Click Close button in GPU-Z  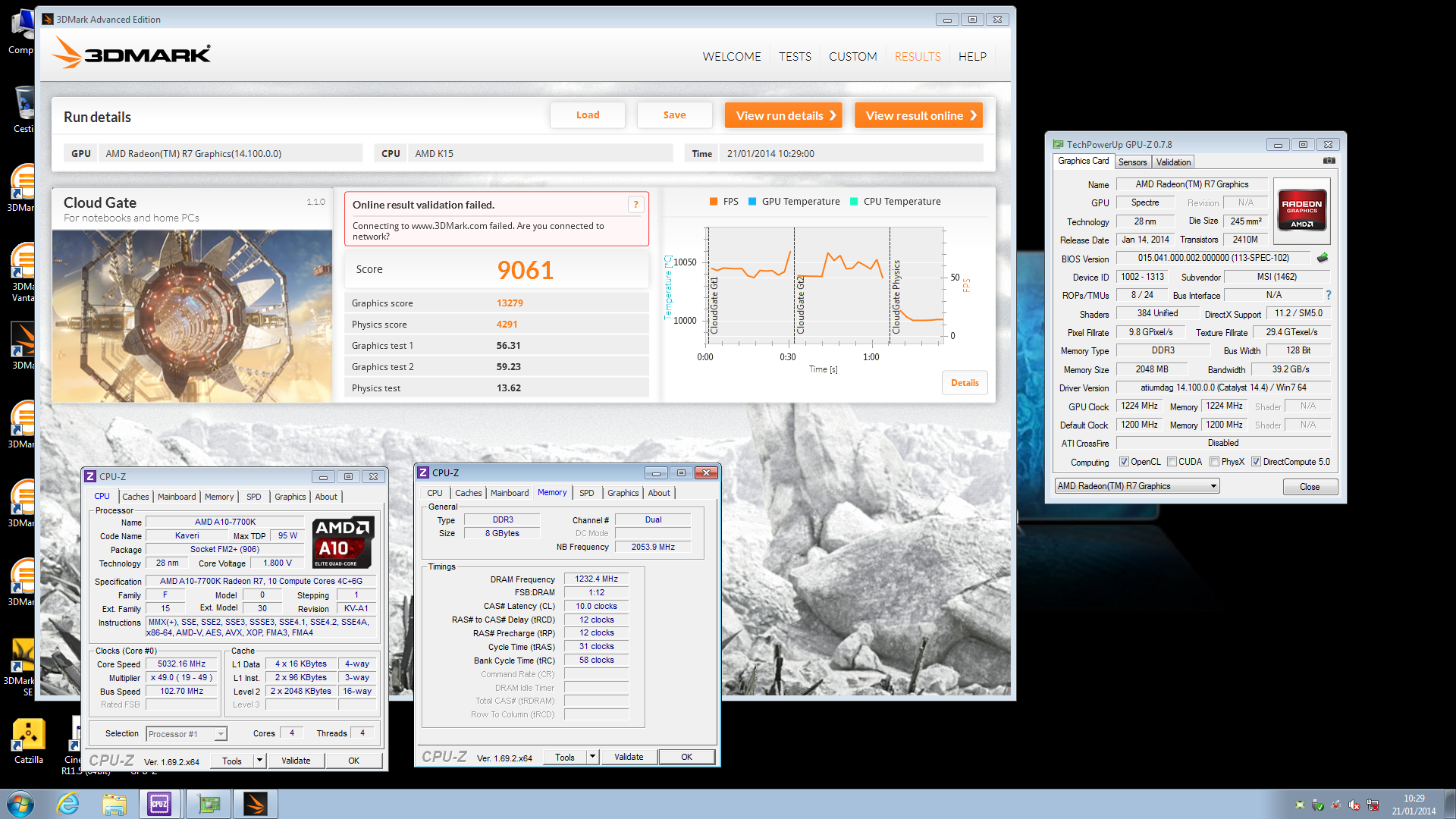point(1310,487)
